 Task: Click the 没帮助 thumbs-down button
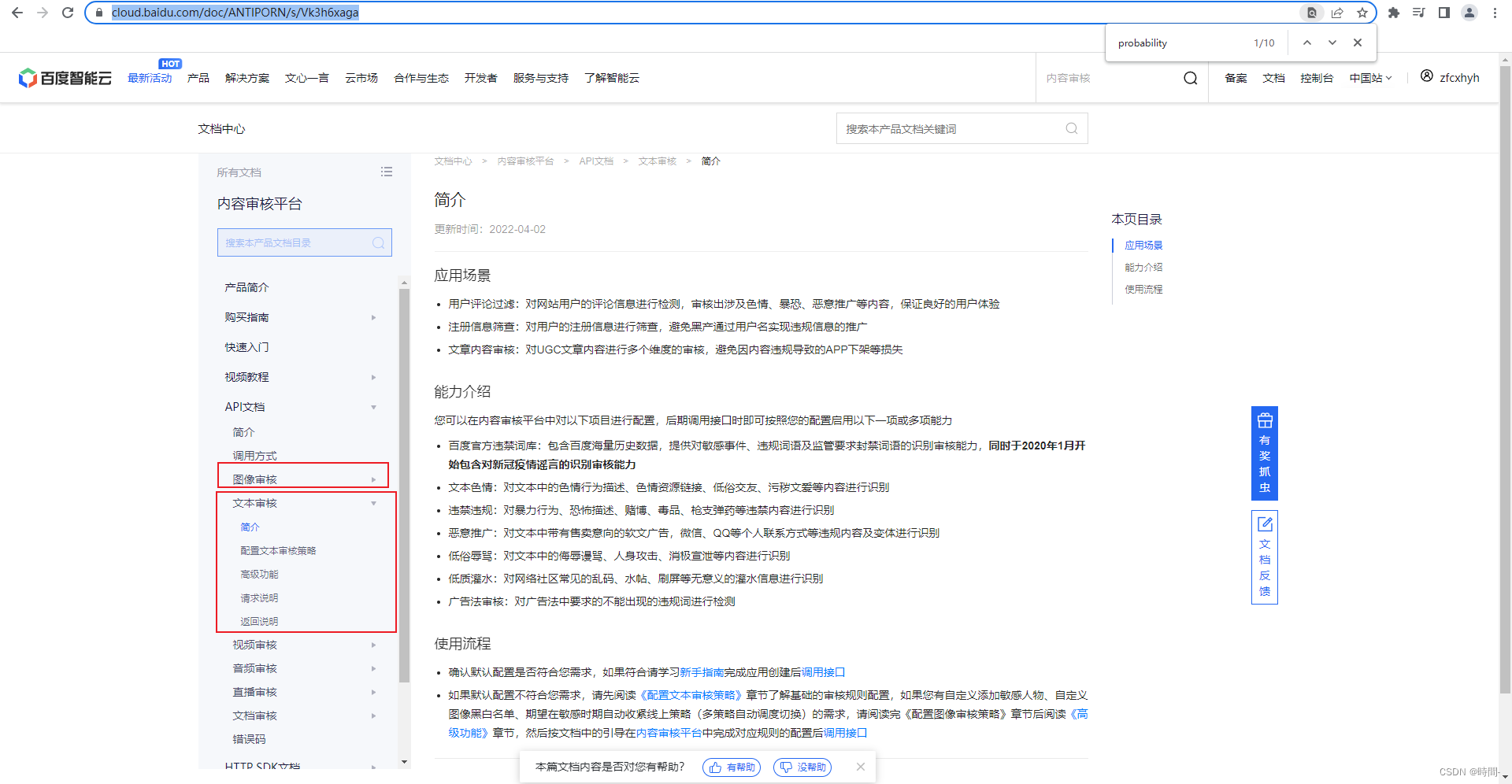pyautogui.click(x=802, y=767)
